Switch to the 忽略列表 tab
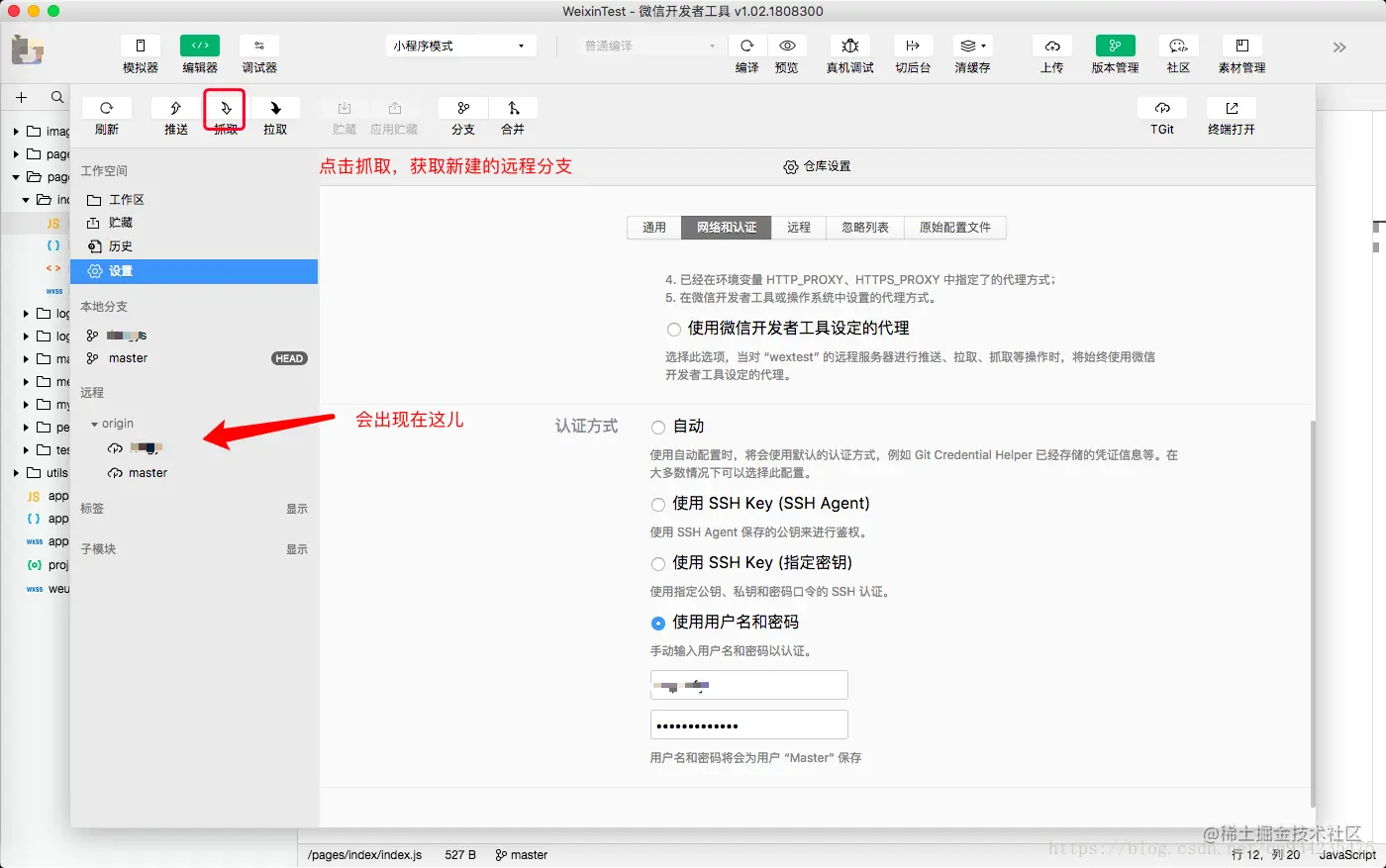Screen dimensions: 1386x868 [865, 228]
